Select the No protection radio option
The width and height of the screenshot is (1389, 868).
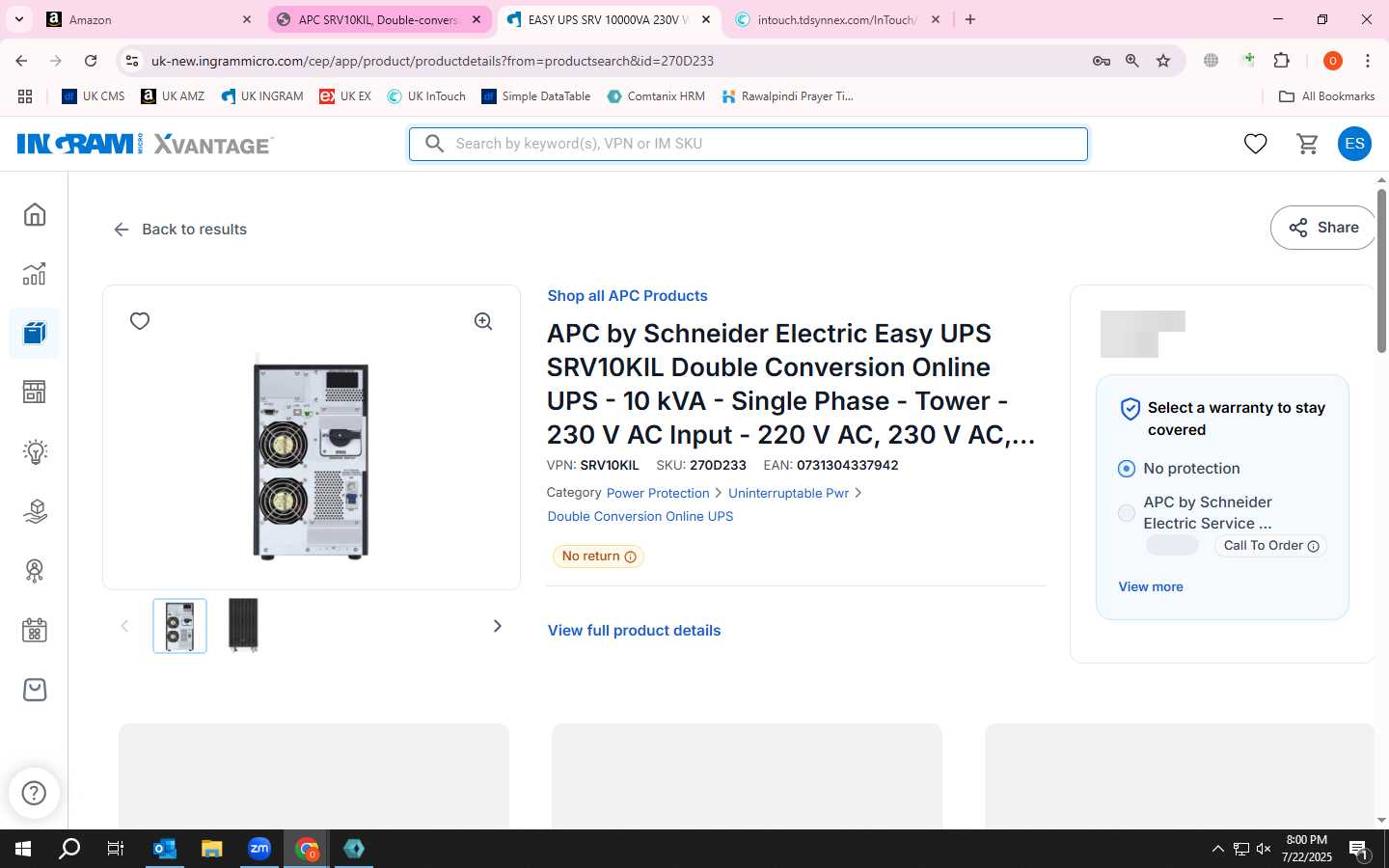(1126, 469)
